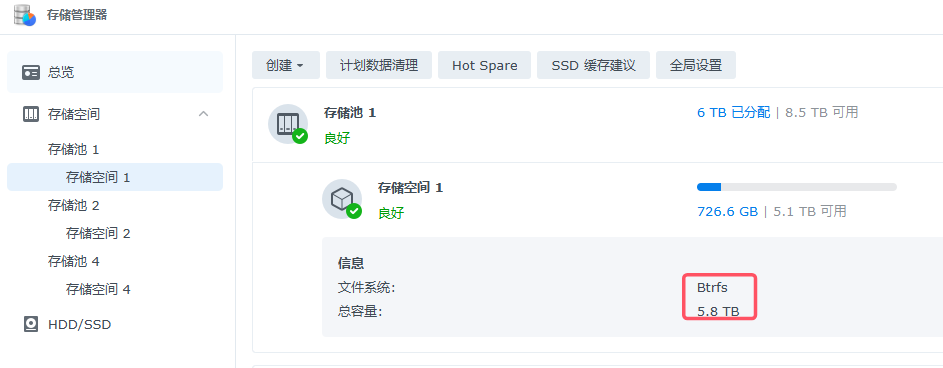Open Hot Spare settings

(484, 65)
